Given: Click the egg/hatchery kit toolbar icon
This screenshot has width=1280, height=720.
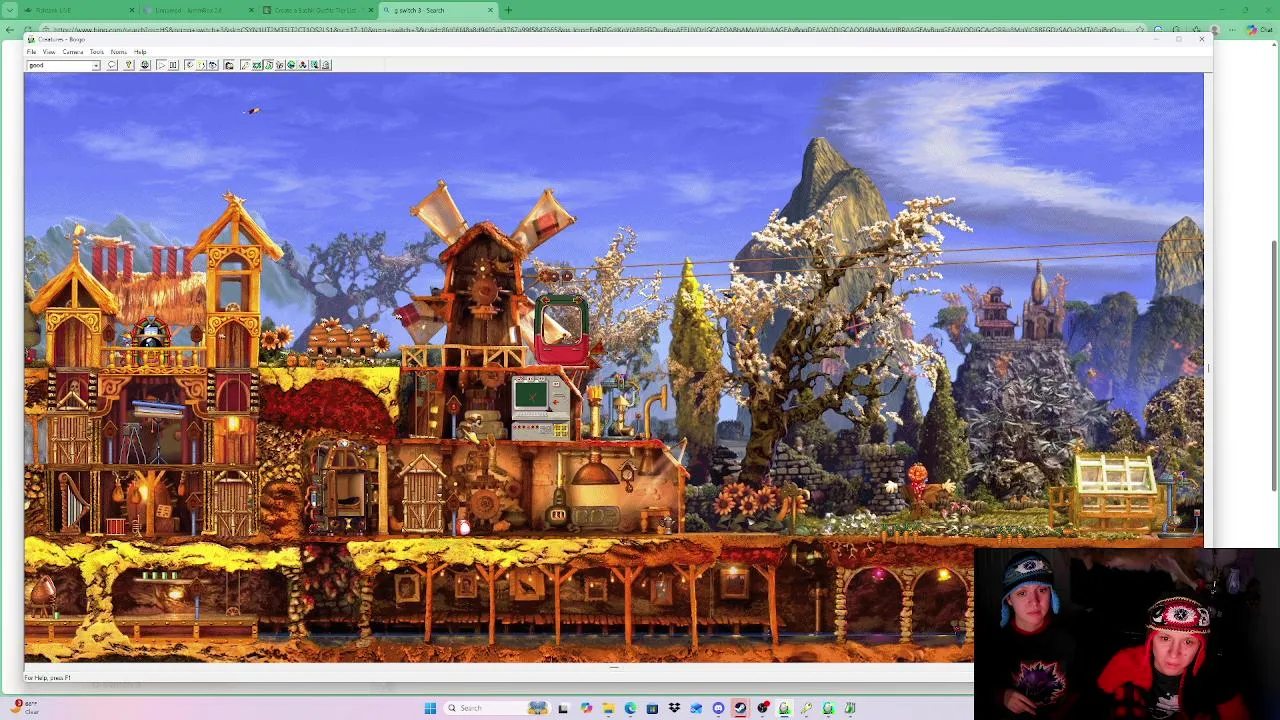Looking at the screenshot, I should click(x=280, y=65).
